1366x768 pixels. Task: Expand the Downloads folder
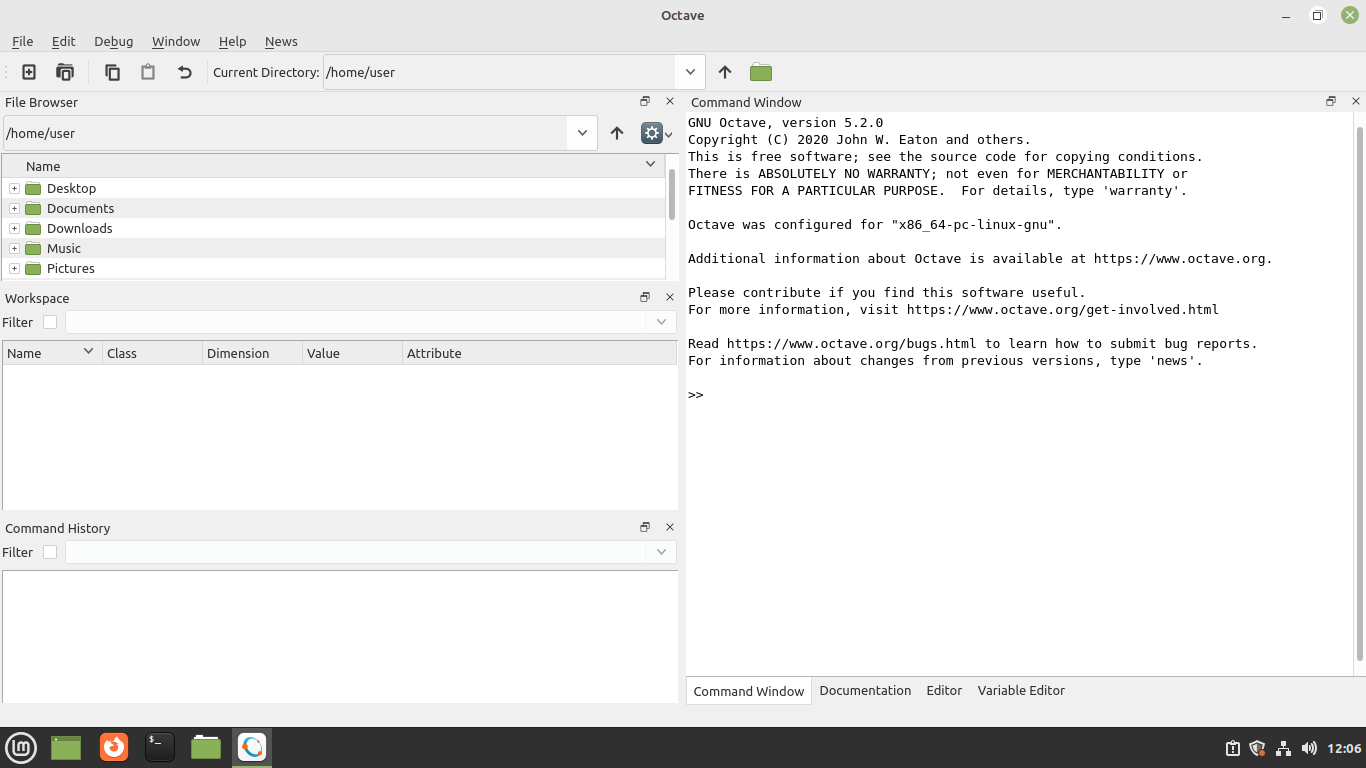click(14, 228)
